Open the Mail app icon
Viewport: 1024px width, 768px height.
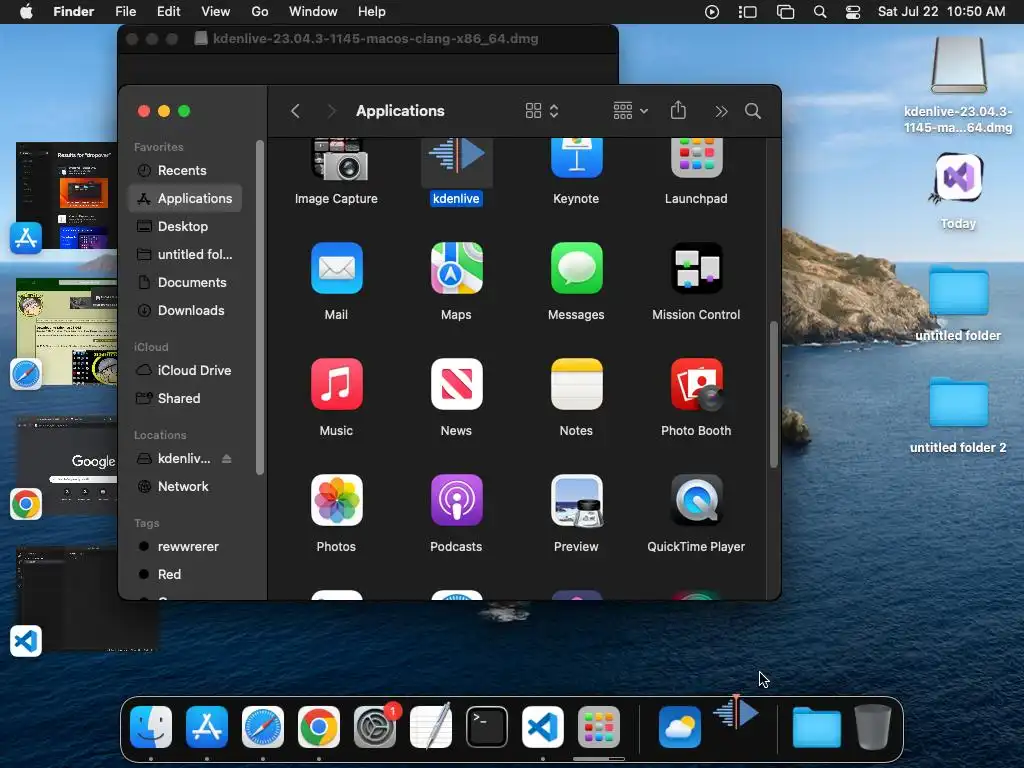[x=336, y=268]
